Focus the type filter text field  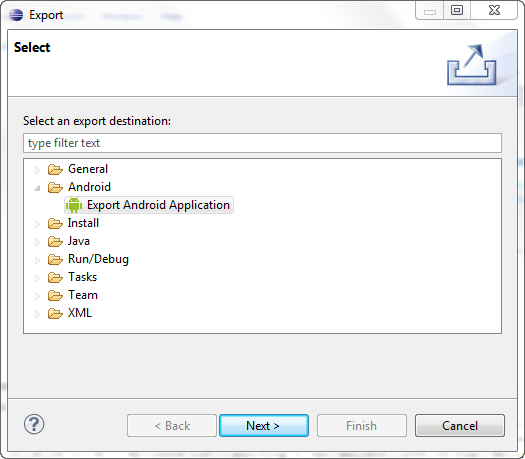point(262,143)
